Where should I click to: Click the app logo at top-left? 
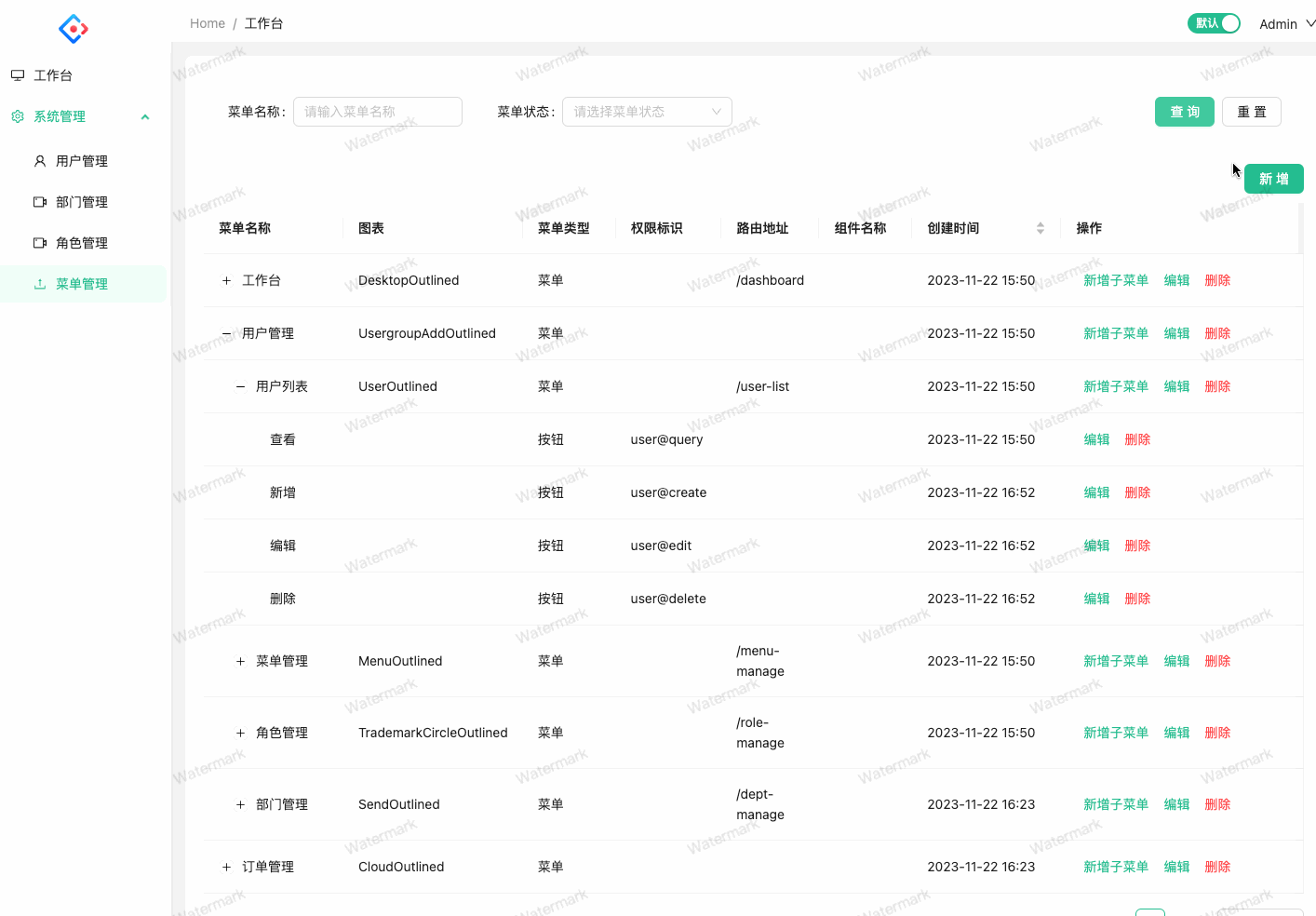click(x=73, y=29)
